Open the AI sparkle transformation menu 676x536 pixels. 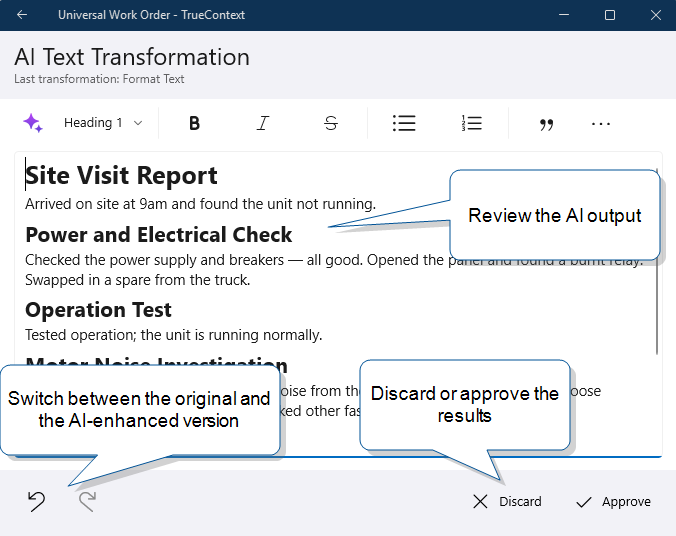pos(33,123)
